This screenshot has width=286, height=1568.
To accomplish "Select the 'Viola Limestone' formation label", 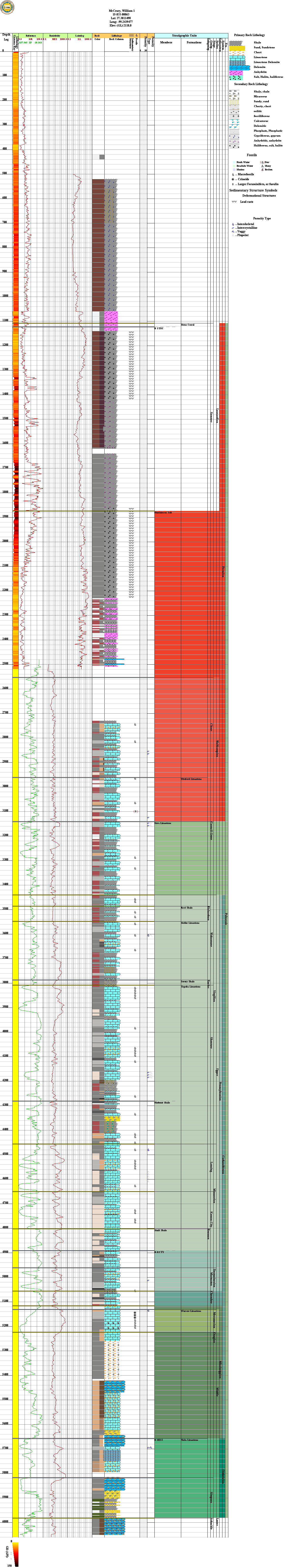I will (190, 1440).
